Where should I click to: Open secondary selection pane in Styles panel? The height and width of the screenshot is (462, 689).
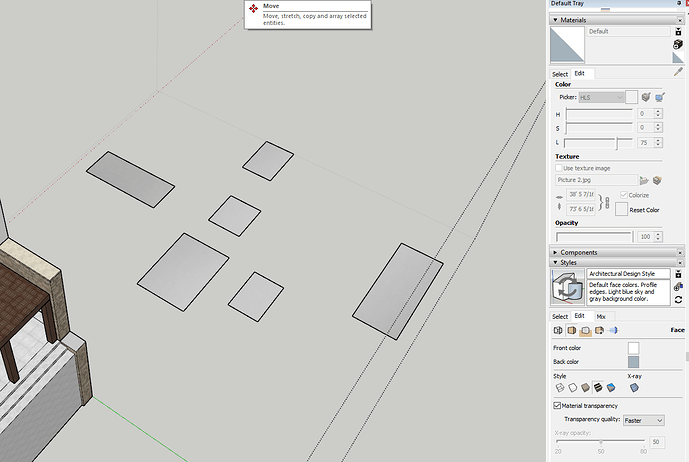[678, 274]
